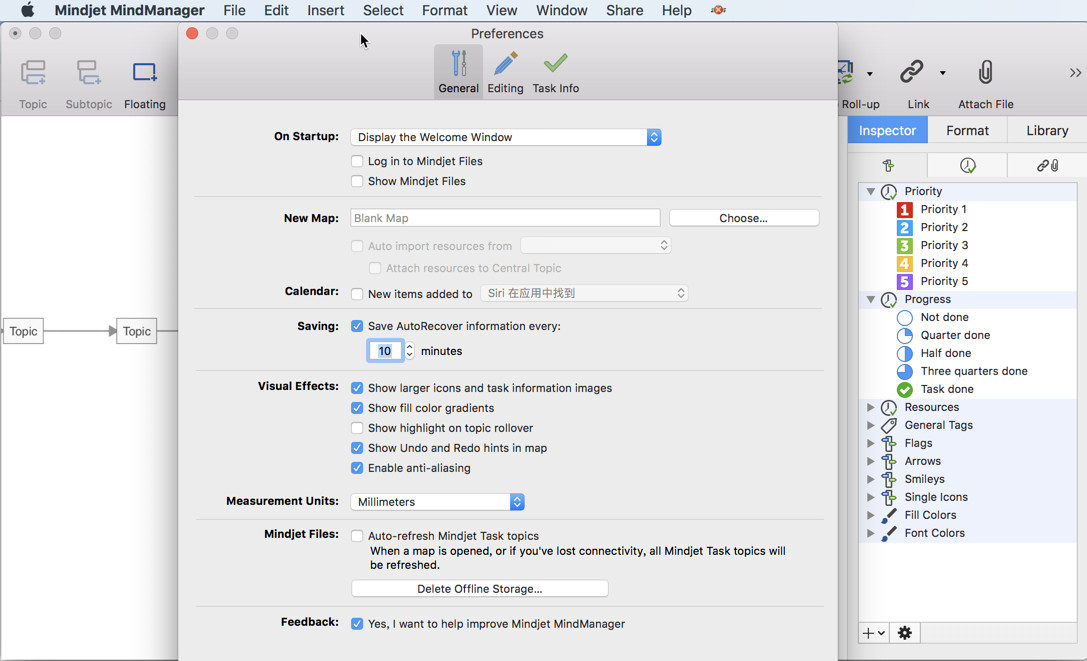Select the task info clock icon tab
The width and height of the screenshot is (1087, 661).
click(968, 165)
